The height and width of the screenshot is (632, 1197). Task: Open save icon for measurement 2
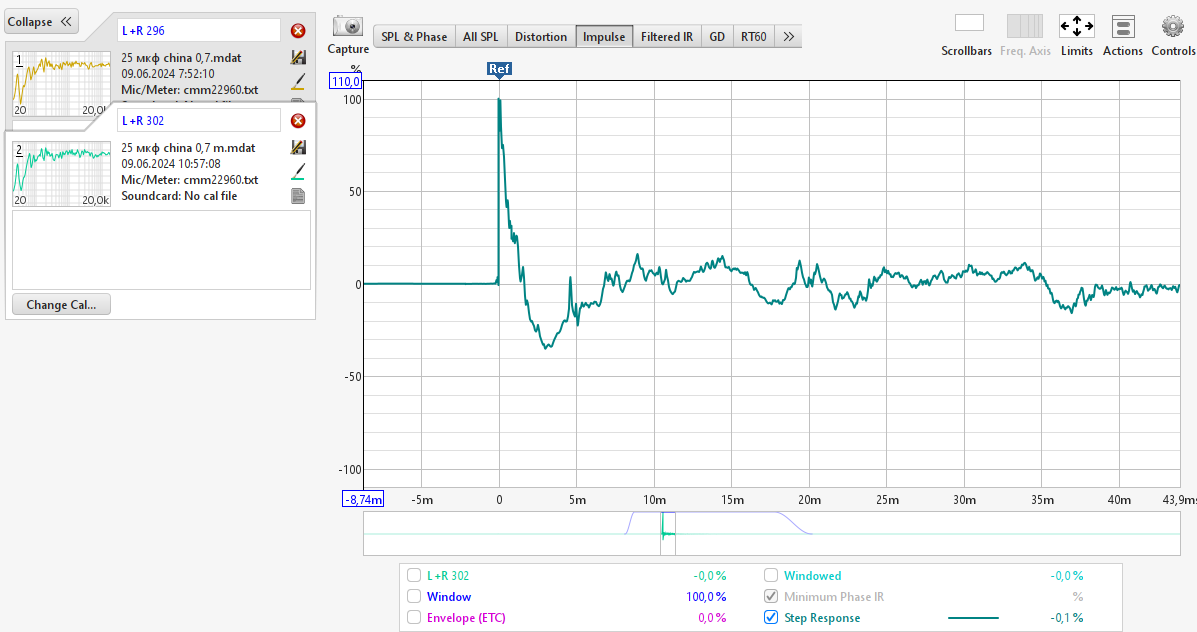click(298, 147)
